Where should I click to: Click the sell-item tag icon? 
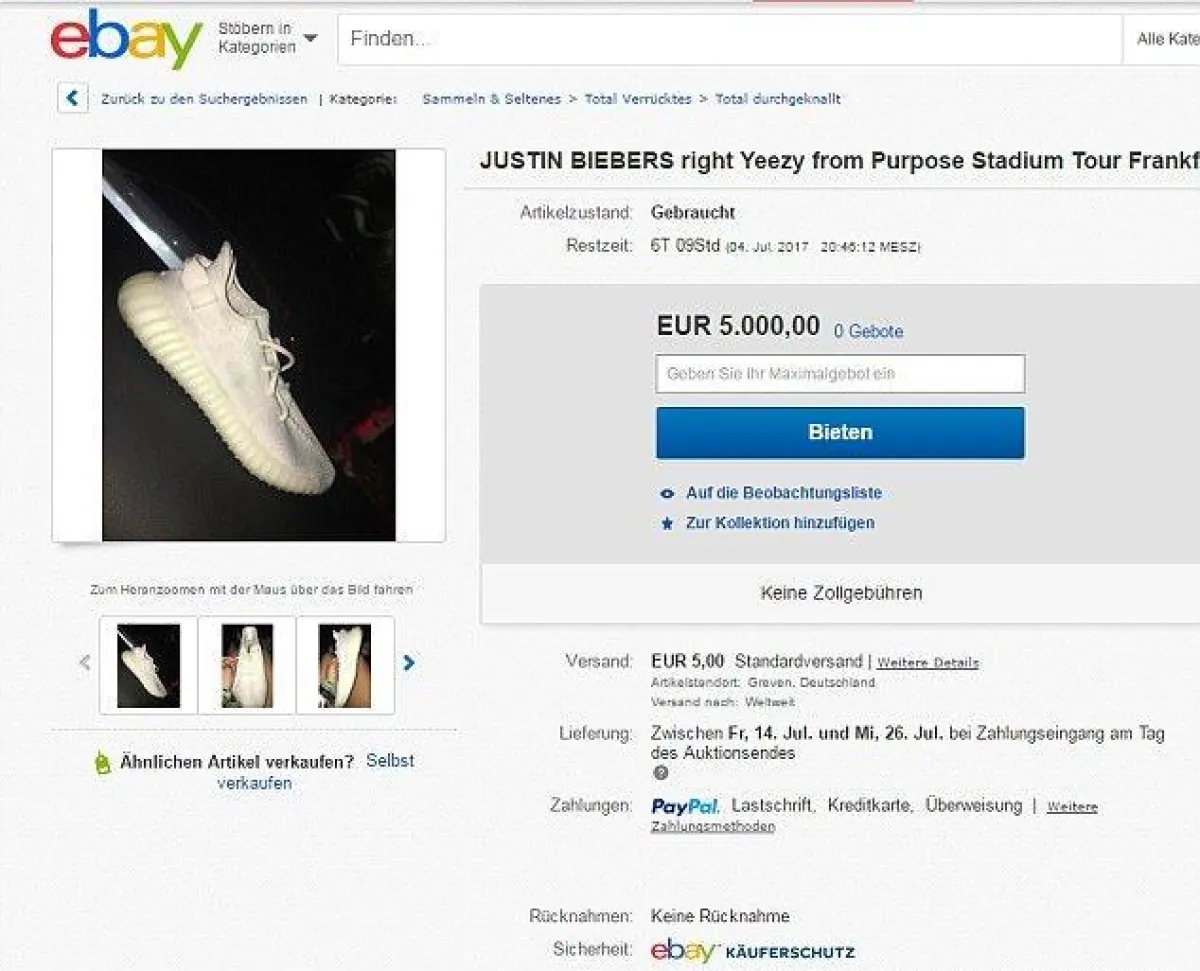101,764
